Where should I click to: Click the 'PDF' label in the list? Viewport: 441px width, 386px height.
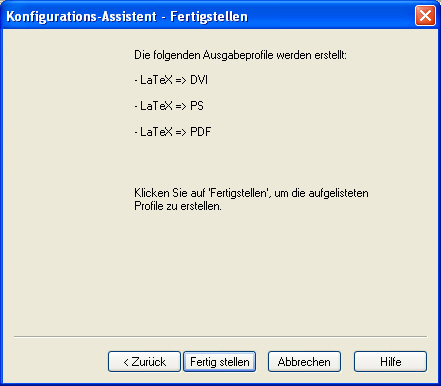tap(201, 132)
